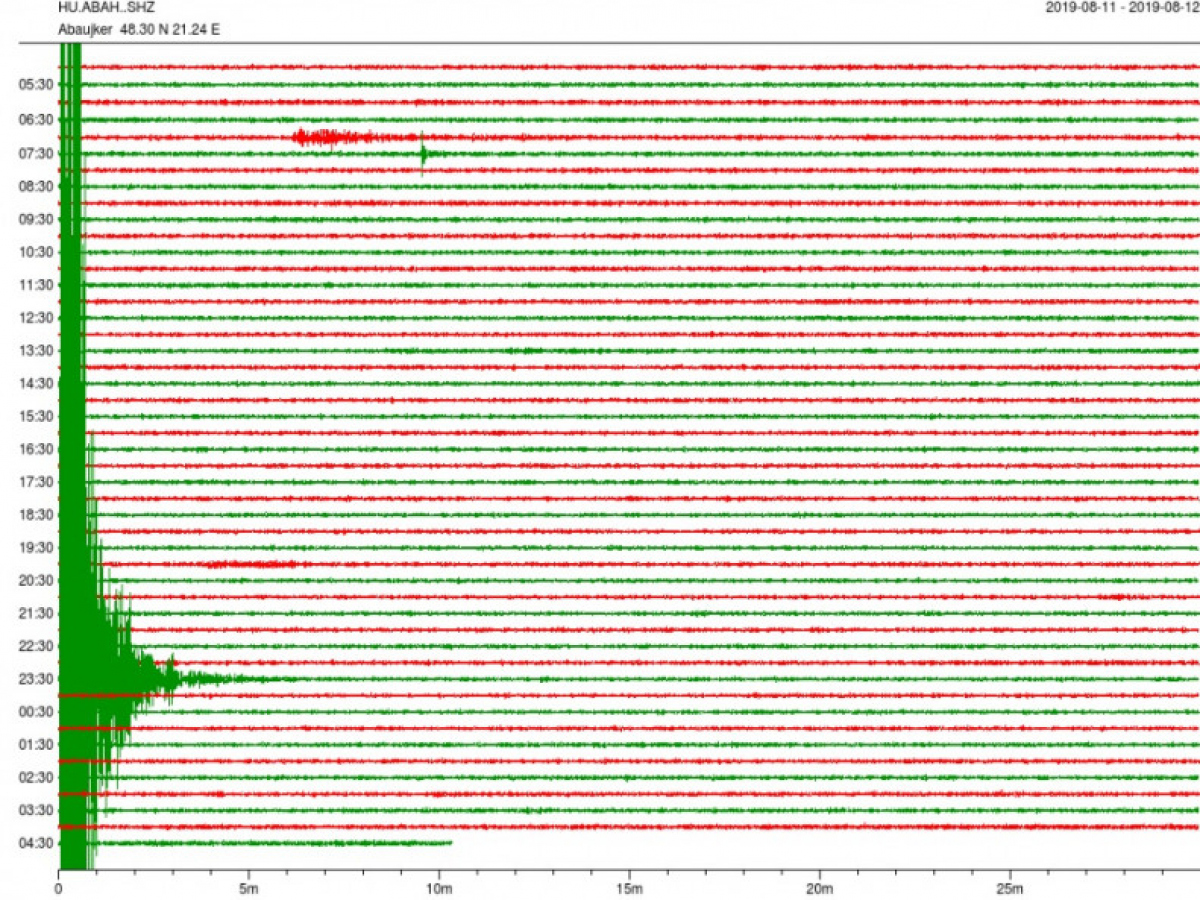Image resolution: width=1200 pixels, height=900 pixels.
Task: Click the red signal burst near 20:00 row
Action: click(250, 564)
